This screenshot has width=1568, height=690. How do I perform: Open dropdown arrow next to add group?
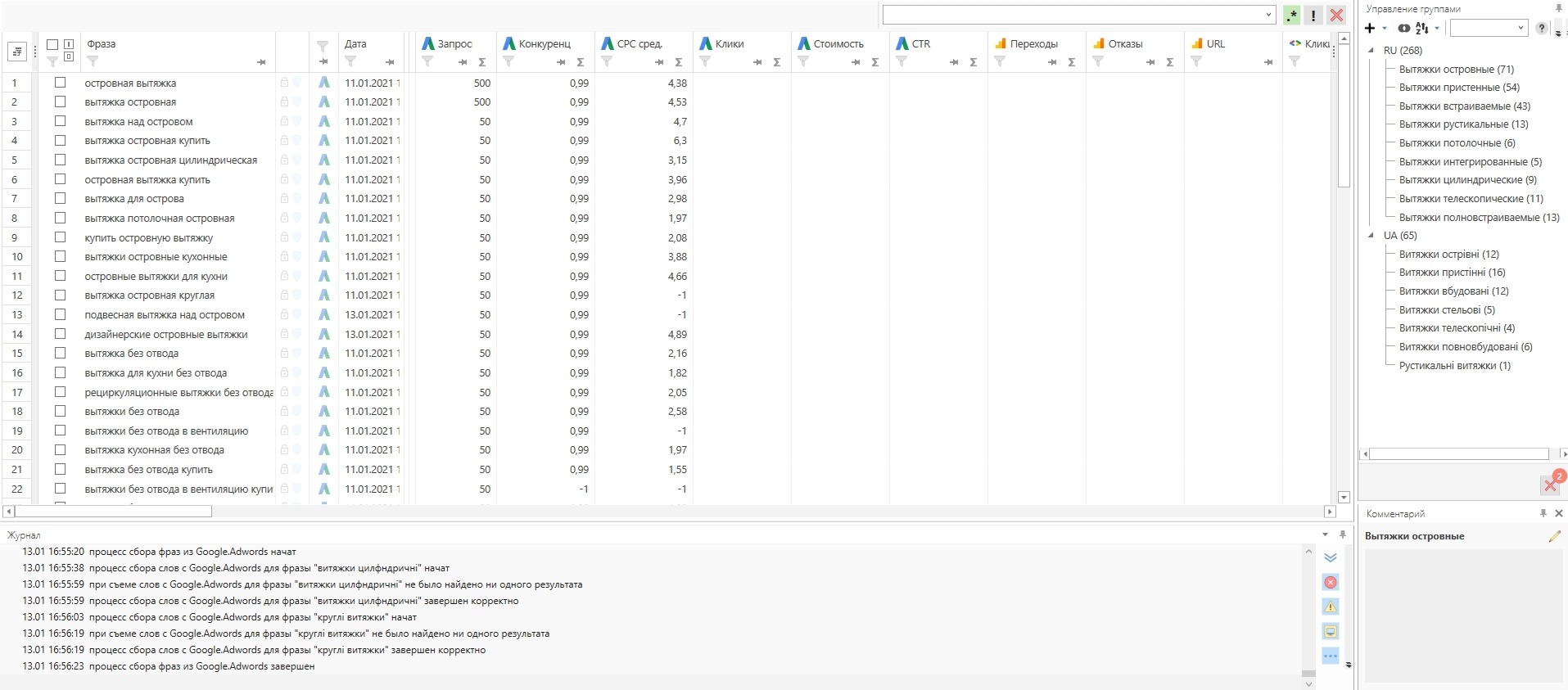point(1385,29)
